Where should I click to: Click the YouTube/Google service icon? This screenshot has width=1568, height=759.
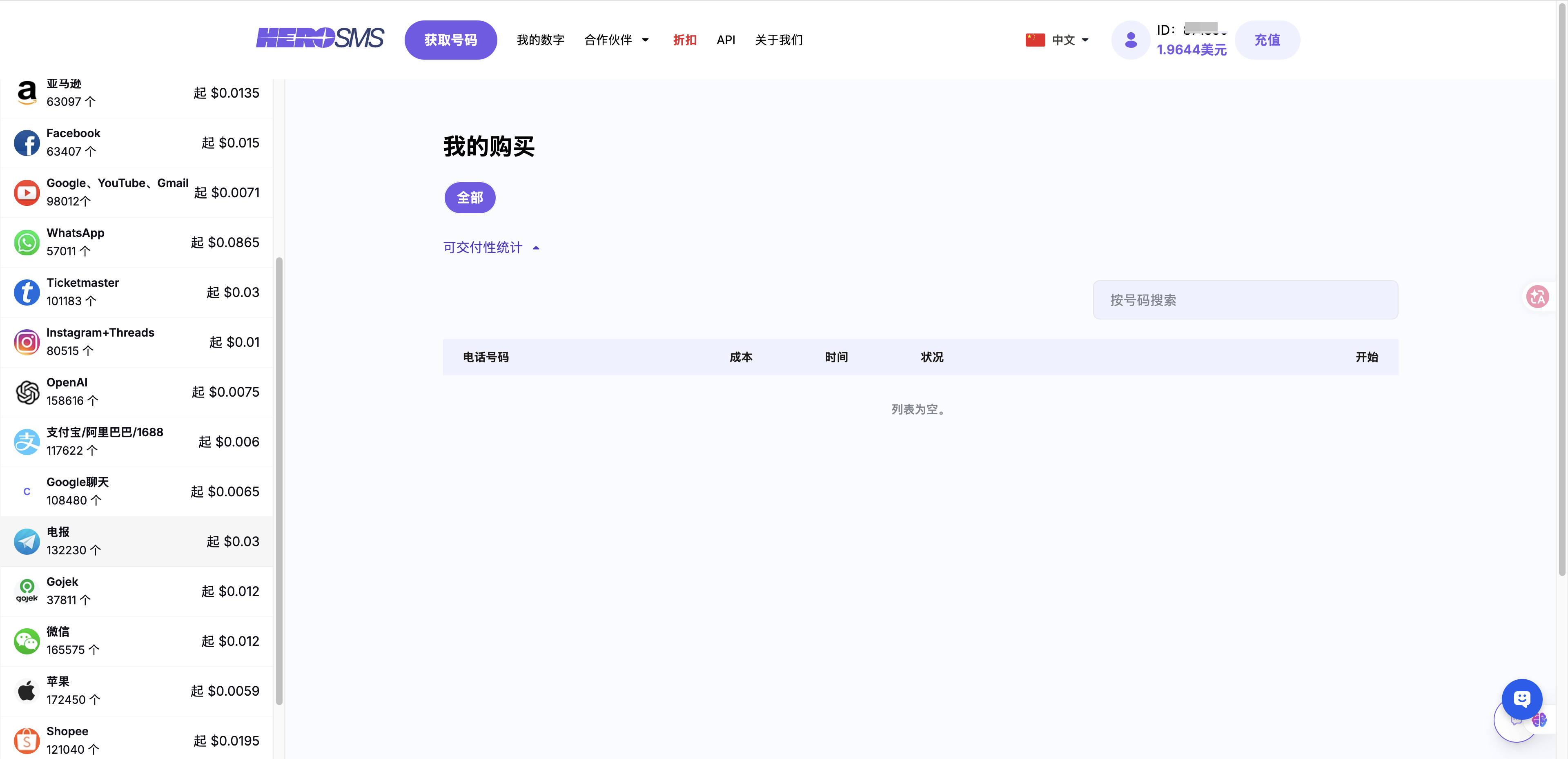[x=27, y=192]
